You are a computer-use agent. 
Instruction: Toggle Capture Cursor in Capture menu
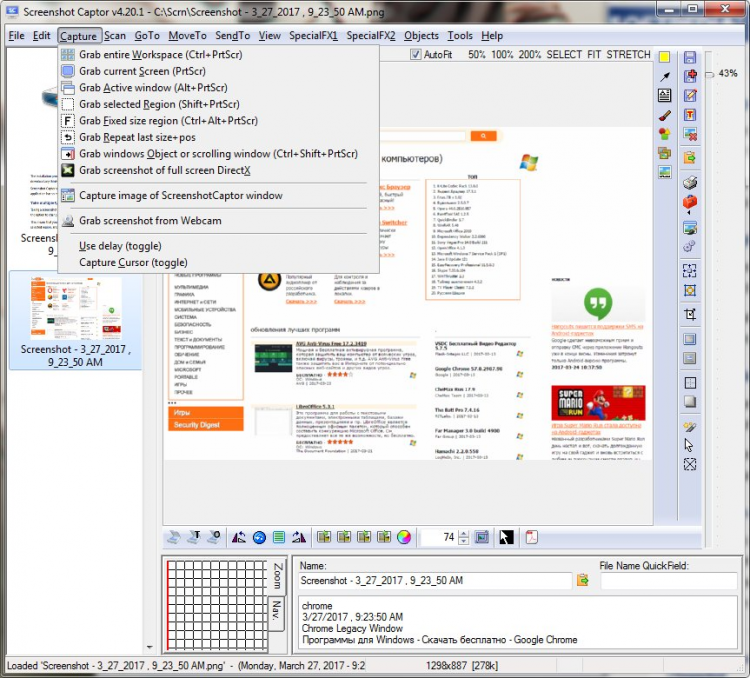pyautogui.click(x=133, y=263)
